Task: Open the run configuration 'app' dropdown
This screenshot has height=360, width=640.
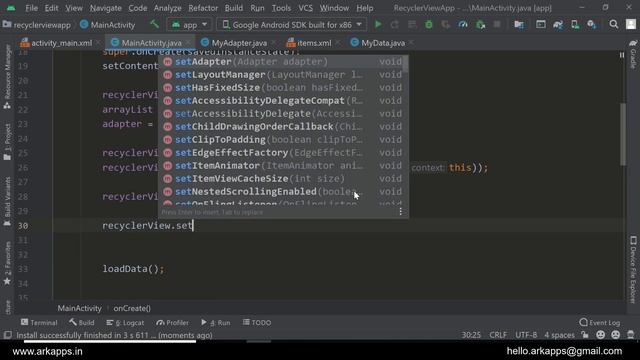Action: click(x=189, y=25)
